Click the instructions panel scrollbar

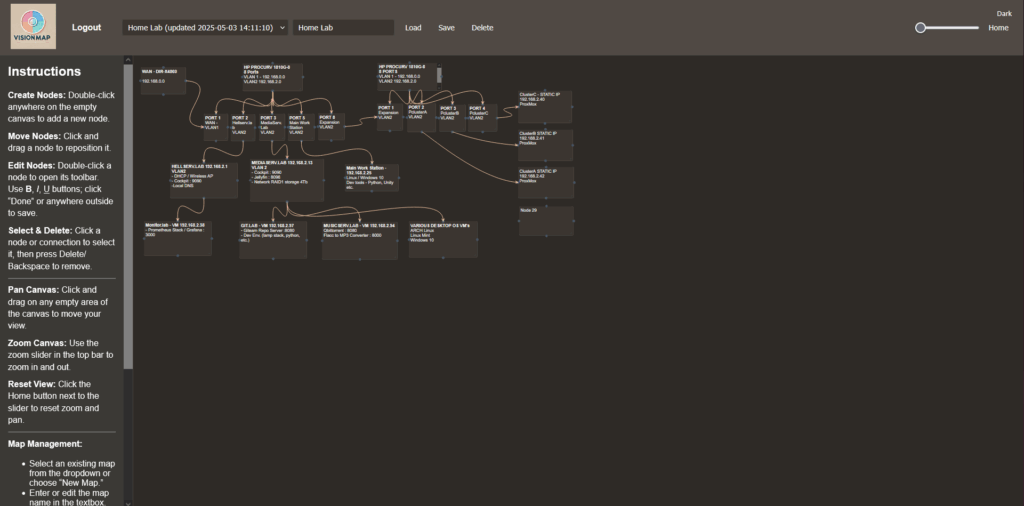pyautogui.click(x=128, y=215)
